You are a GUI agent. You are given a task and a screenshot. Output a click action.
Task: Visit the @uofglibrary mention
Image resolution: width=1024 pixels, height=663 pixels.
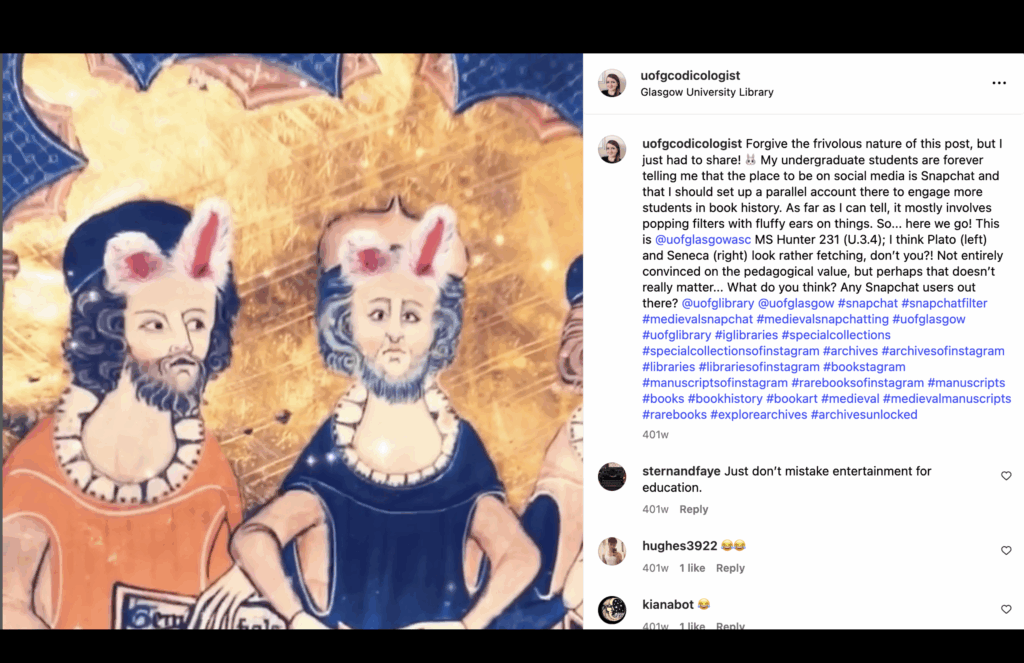point(718,303)
